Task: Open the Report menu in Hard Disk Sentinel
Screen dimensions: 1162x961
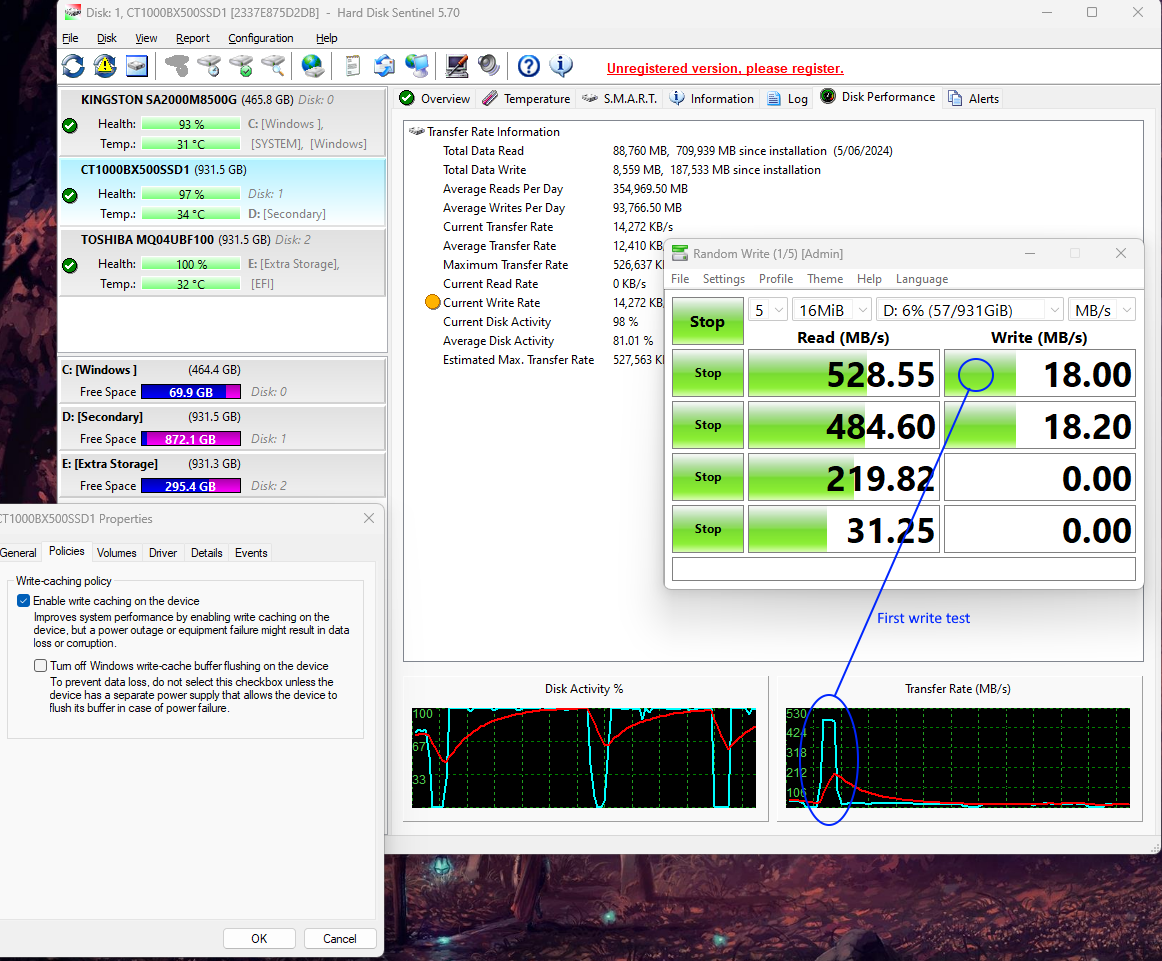Action: (x=193, y=39)
